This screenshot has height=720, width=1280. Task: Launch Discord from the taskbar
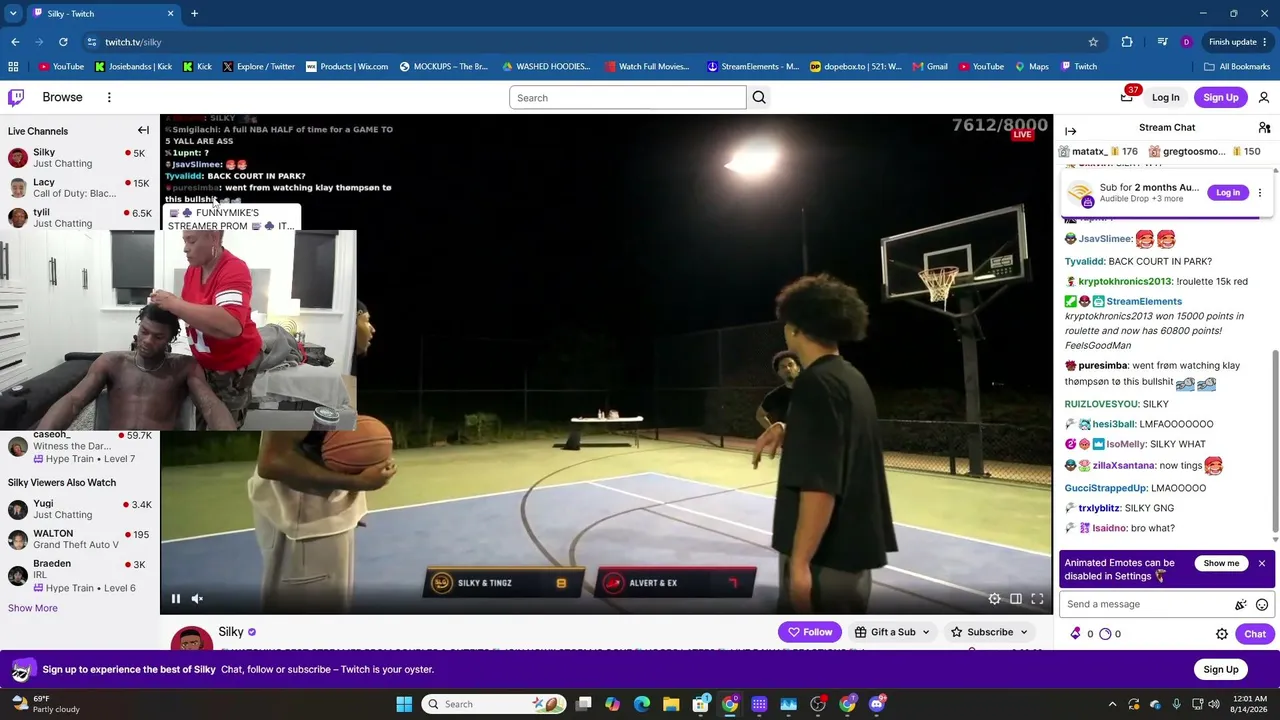coord(877,704)
